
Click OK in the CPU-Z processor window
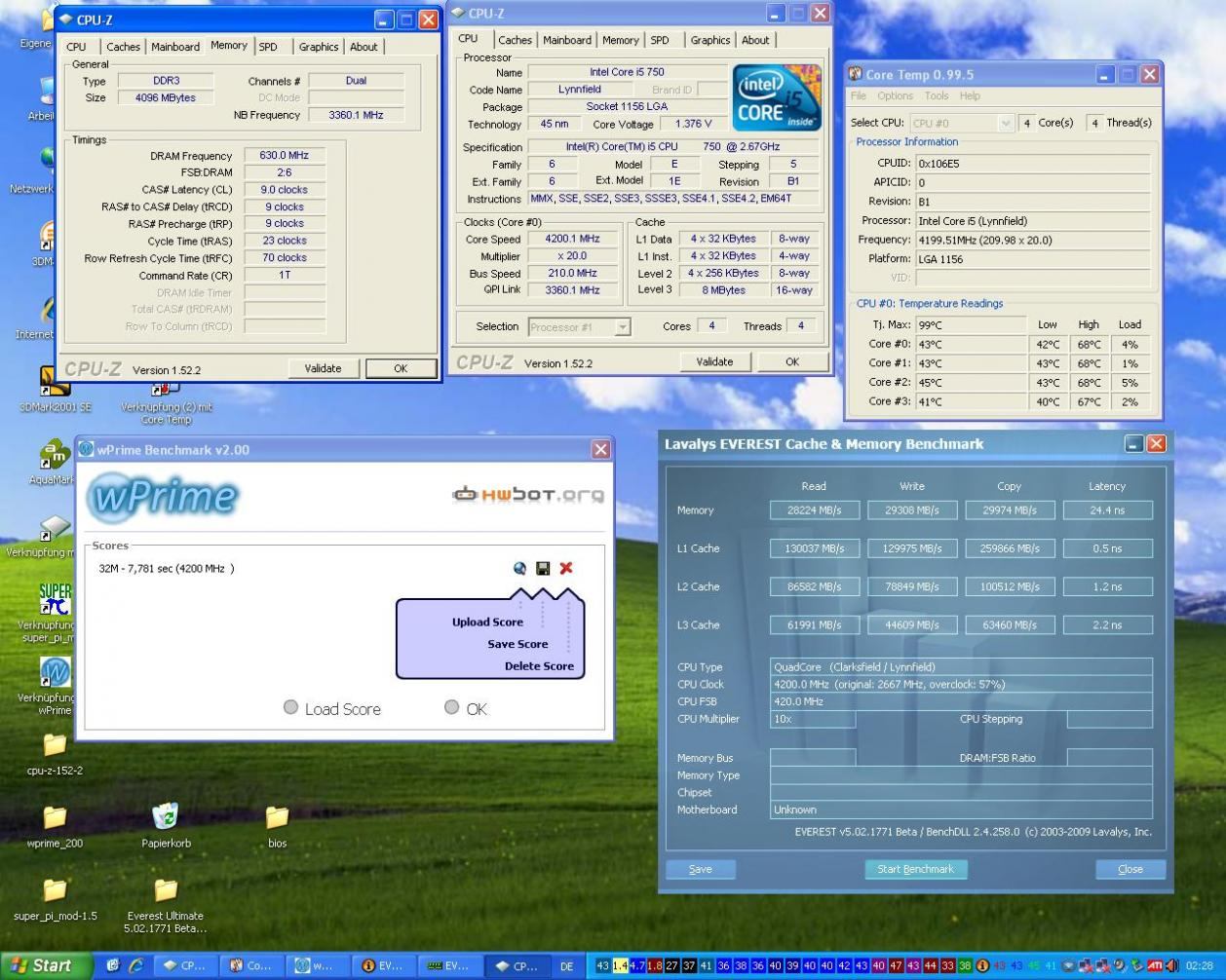point(792,361)
